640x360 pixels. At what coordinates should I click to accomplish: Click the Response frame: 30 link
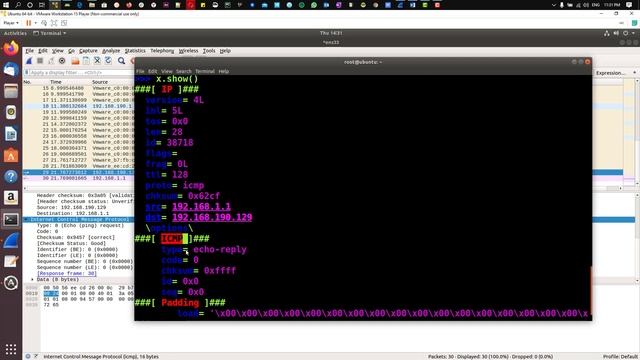(67, 273)
